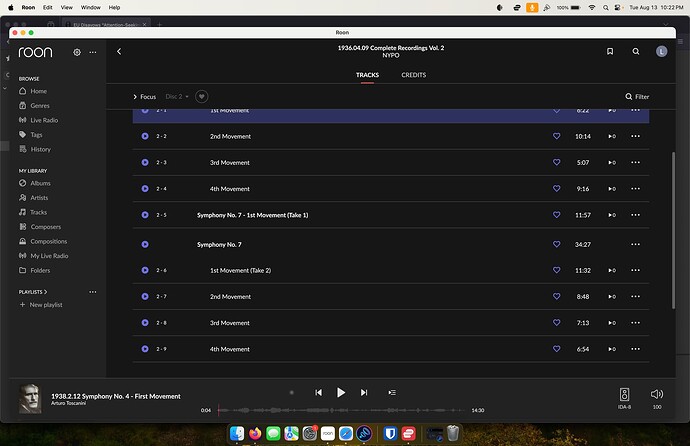Screen dimensions: 690x446
Task: Open History in sidebar
Action: click(x=35, y=149)
